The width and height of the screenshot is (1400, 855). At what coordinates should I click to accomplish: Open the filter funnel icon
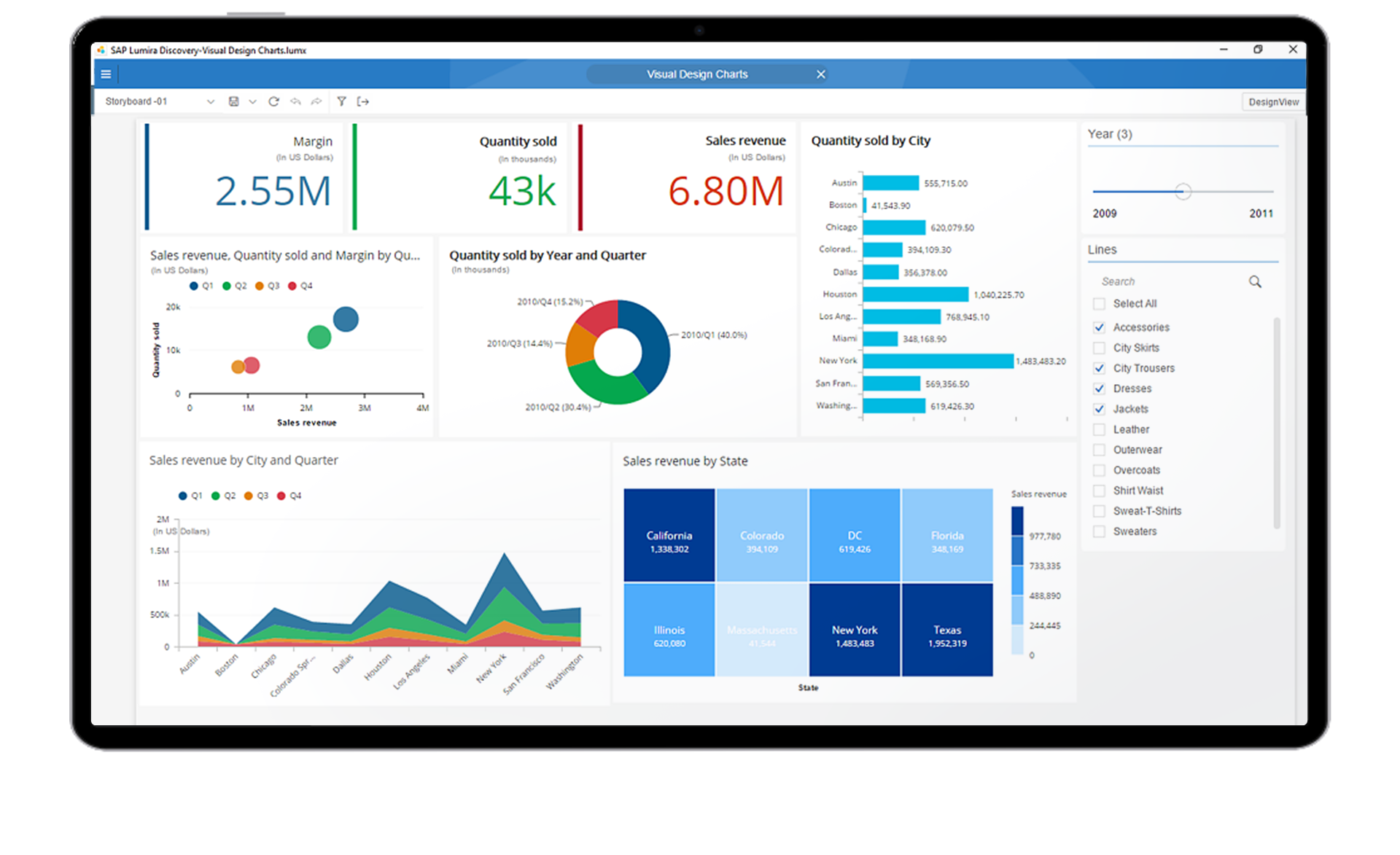(341, 101)
